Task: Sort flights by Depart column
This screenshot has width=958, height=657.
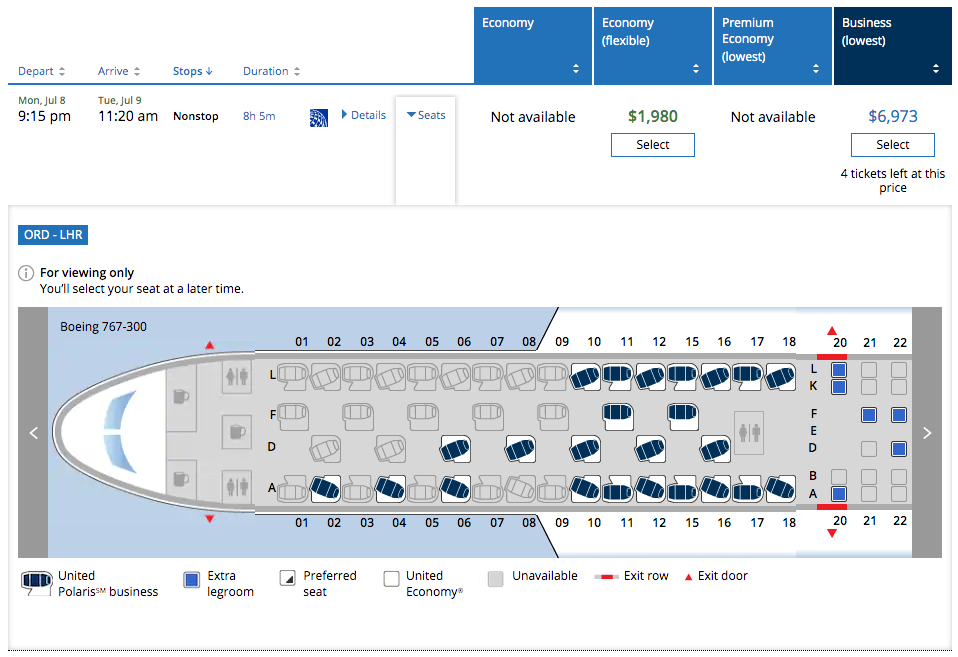Action: pos(42,71)
